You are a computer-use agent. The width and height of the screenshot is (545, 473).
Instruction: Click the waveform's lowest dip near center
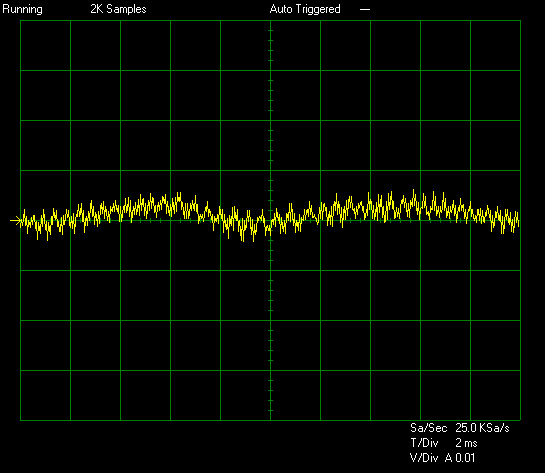coord(243,240)
